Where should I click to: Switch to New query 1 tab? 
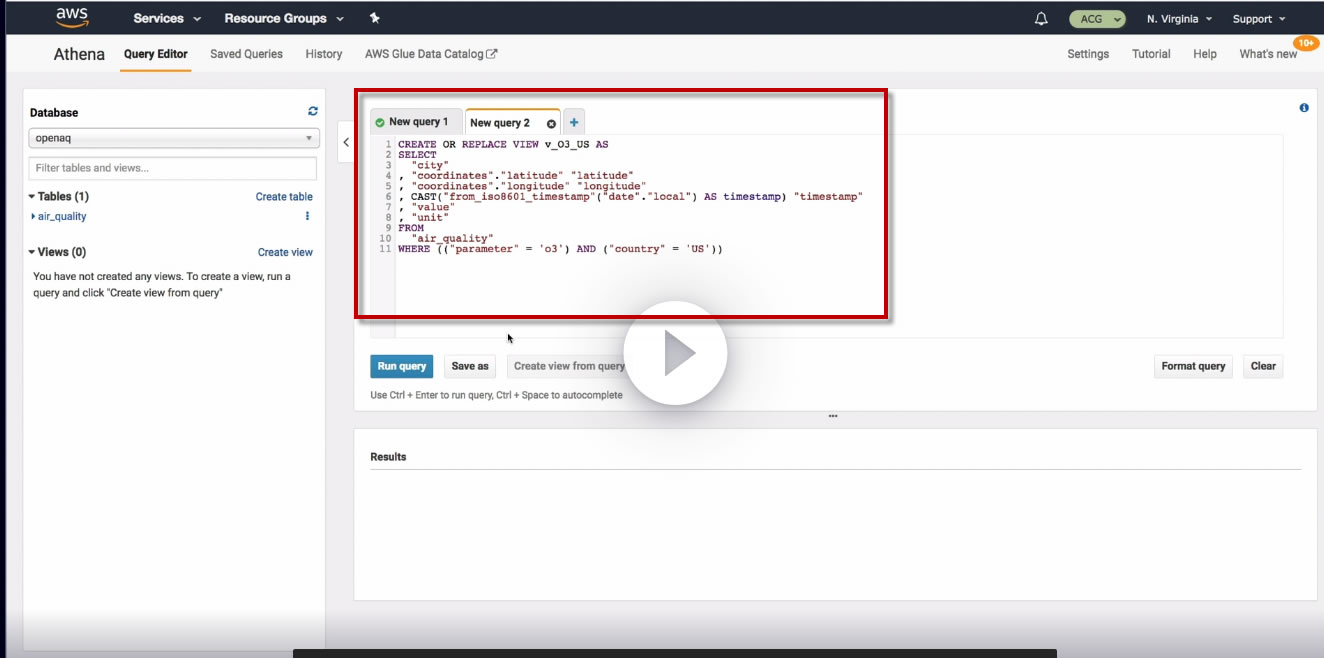point(416,122)
